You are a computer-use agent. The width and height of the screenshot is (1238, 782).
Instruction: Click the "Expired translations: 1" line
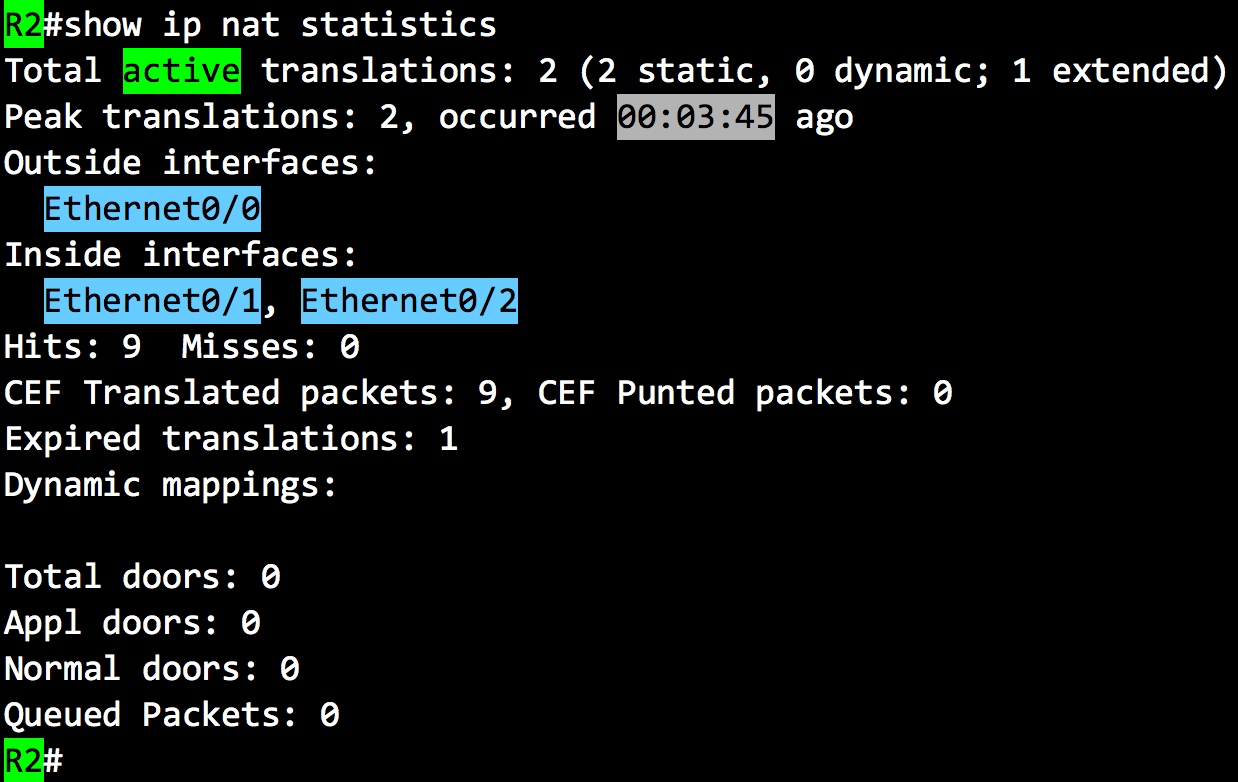pyautogui.click(x=230, y=439)
